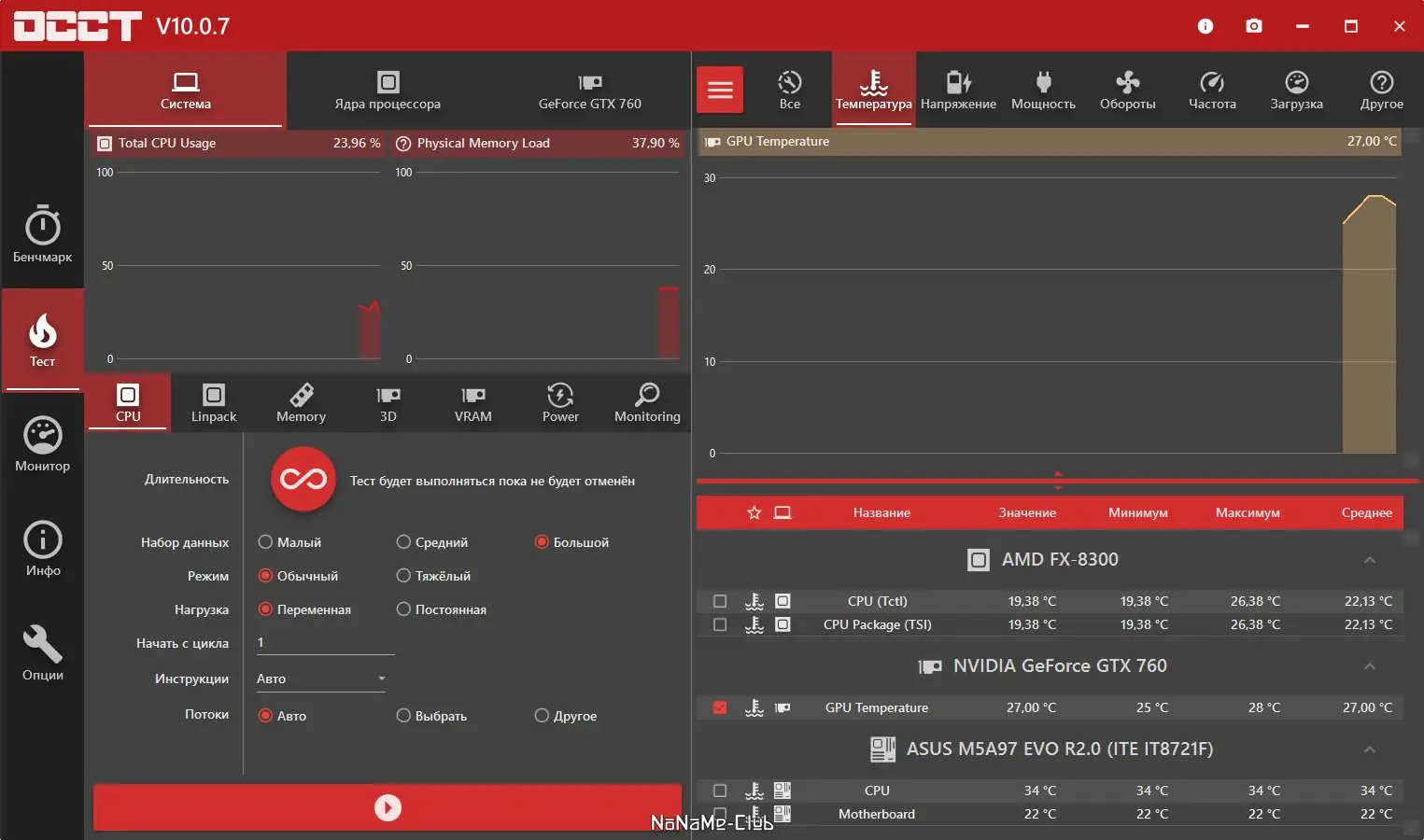
Task: Show all sensors with Все icon
Action: 790,90
